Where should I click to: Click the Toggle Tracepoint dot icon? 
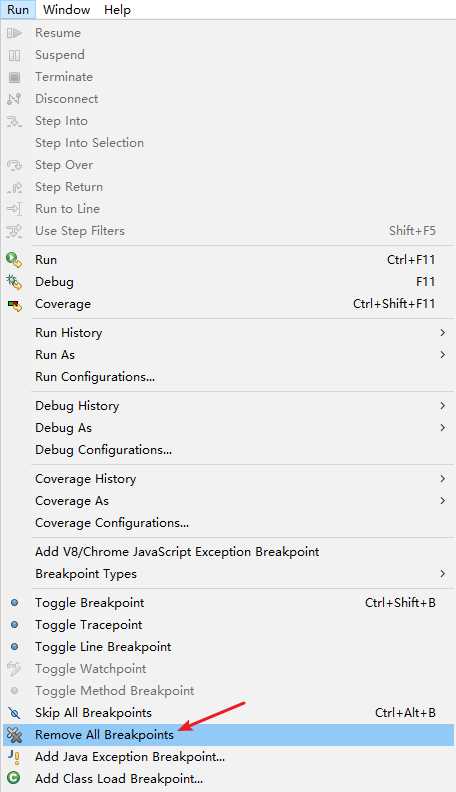pyautogui.click(x=14, y=625)
